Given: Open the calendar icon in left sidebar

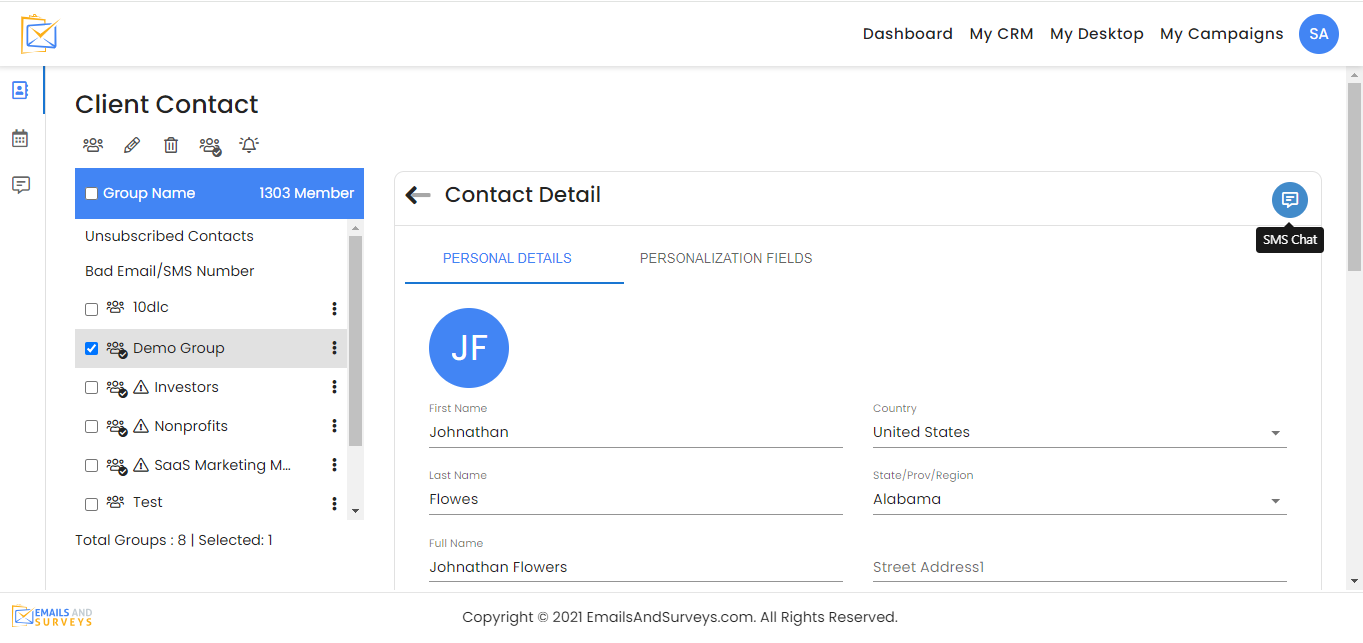Looking at the screenshot, I should 20,138.
